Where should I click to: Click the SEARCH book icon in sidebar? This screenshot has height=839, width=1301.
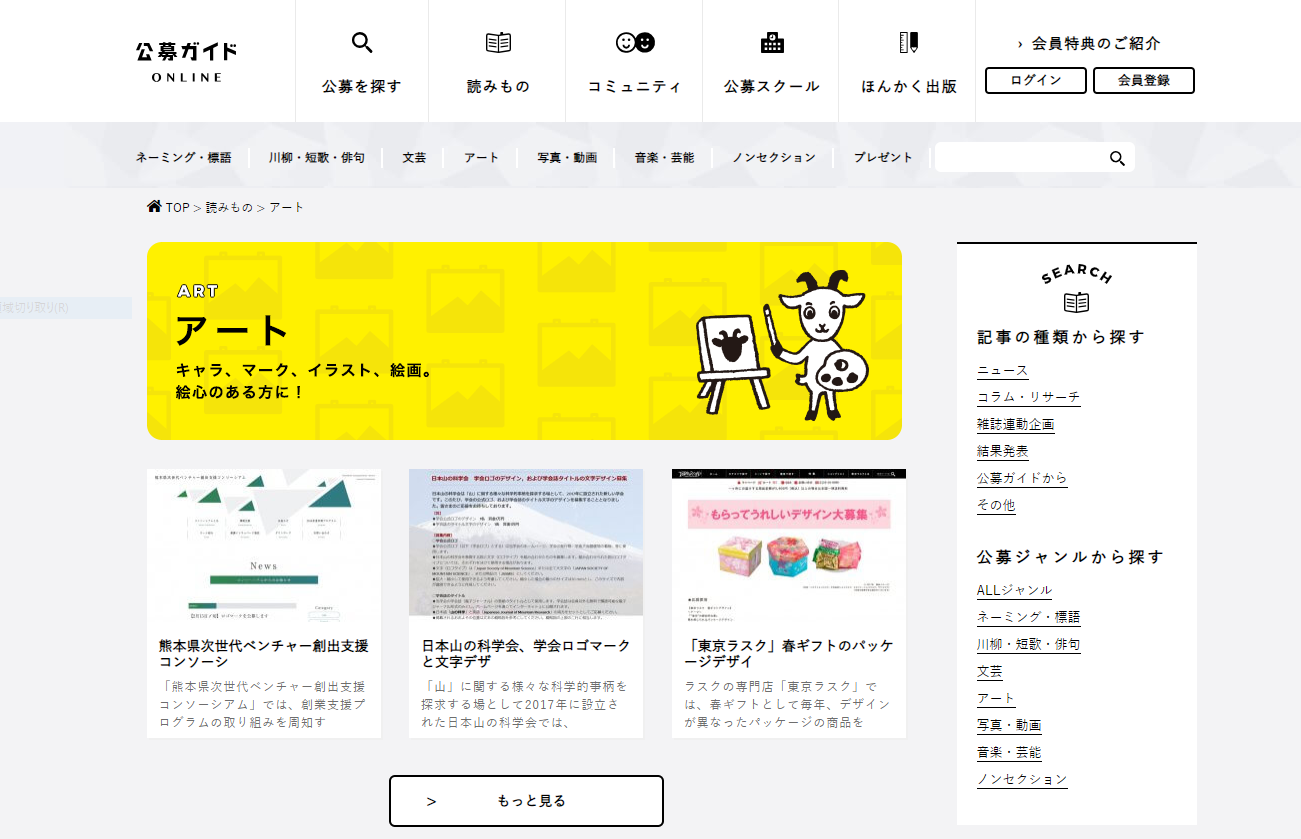click(x=1076, y=302)
